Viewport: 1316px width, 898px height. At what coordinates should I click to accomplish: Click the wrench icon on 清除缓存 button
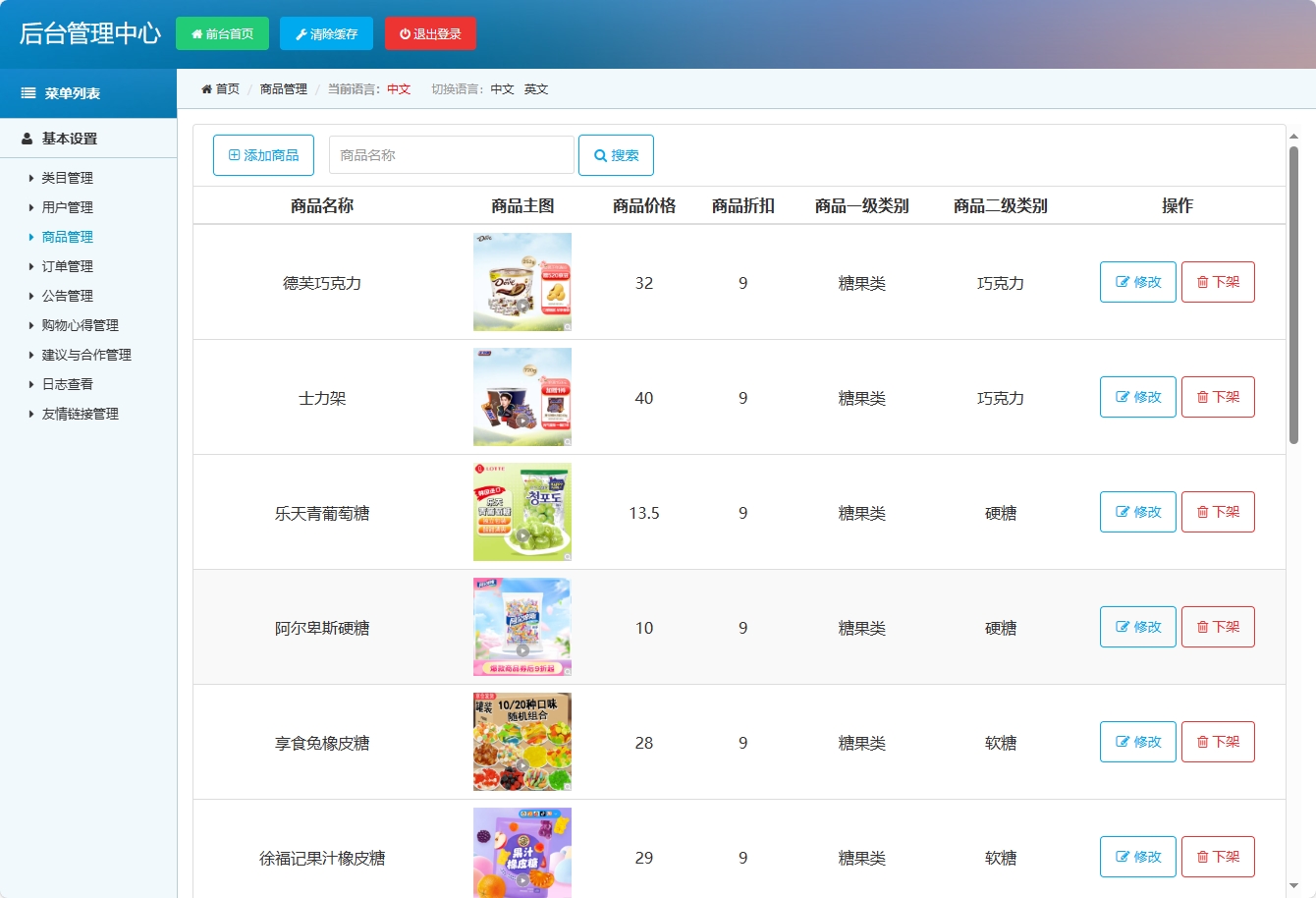pos(302,33)
